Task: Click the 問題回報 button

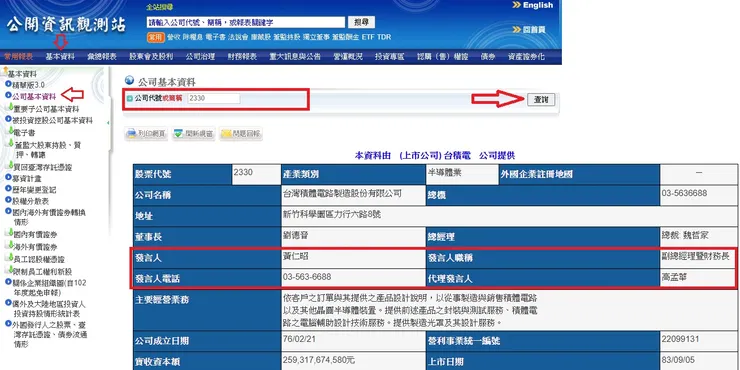Action: pos(240,134)
